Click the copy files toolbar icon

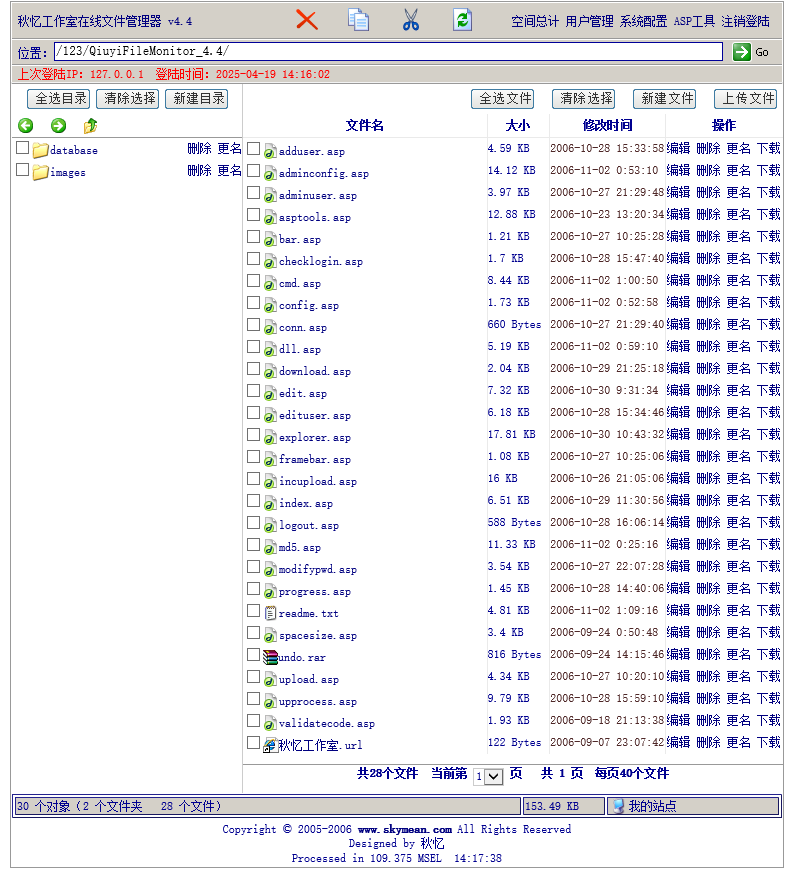point(358,20)
